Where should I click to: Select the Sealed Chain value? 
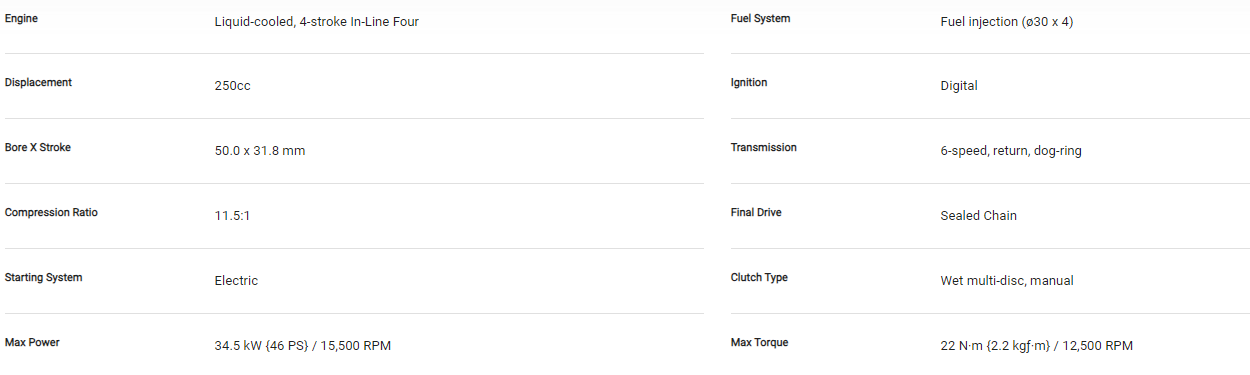pos(979,216)
